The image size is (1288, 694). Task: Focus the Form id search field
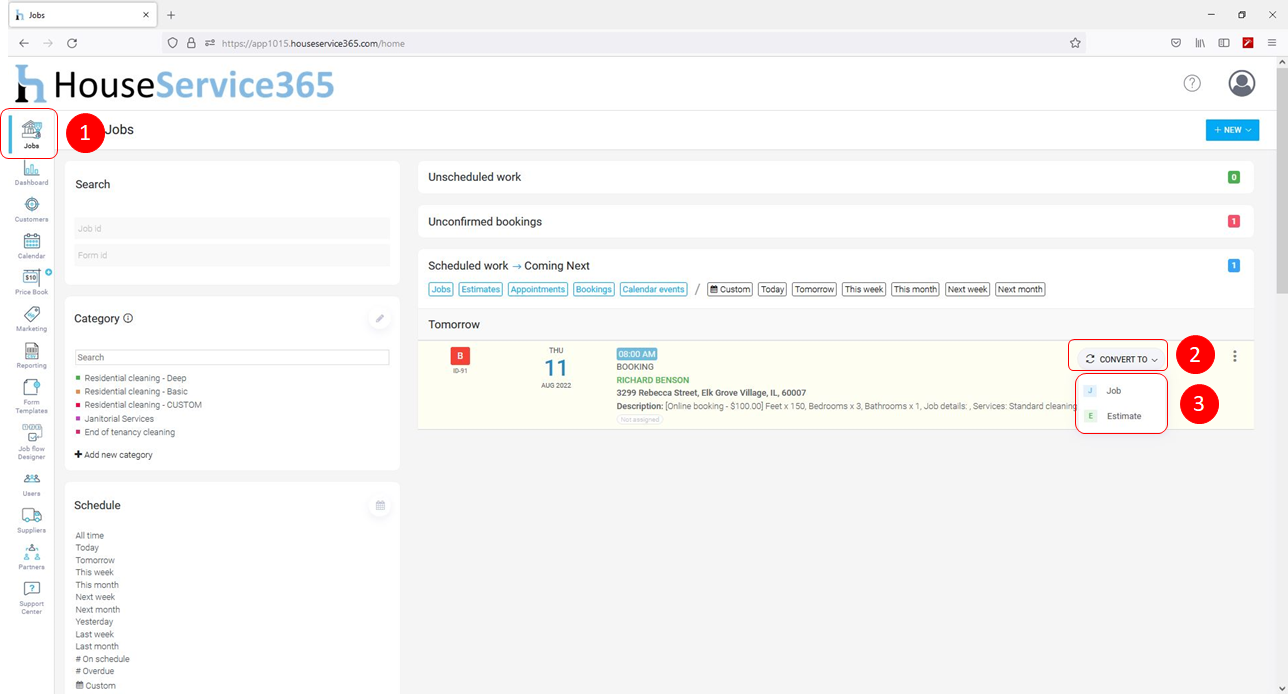pyautogui.click(x=232, y=256)
